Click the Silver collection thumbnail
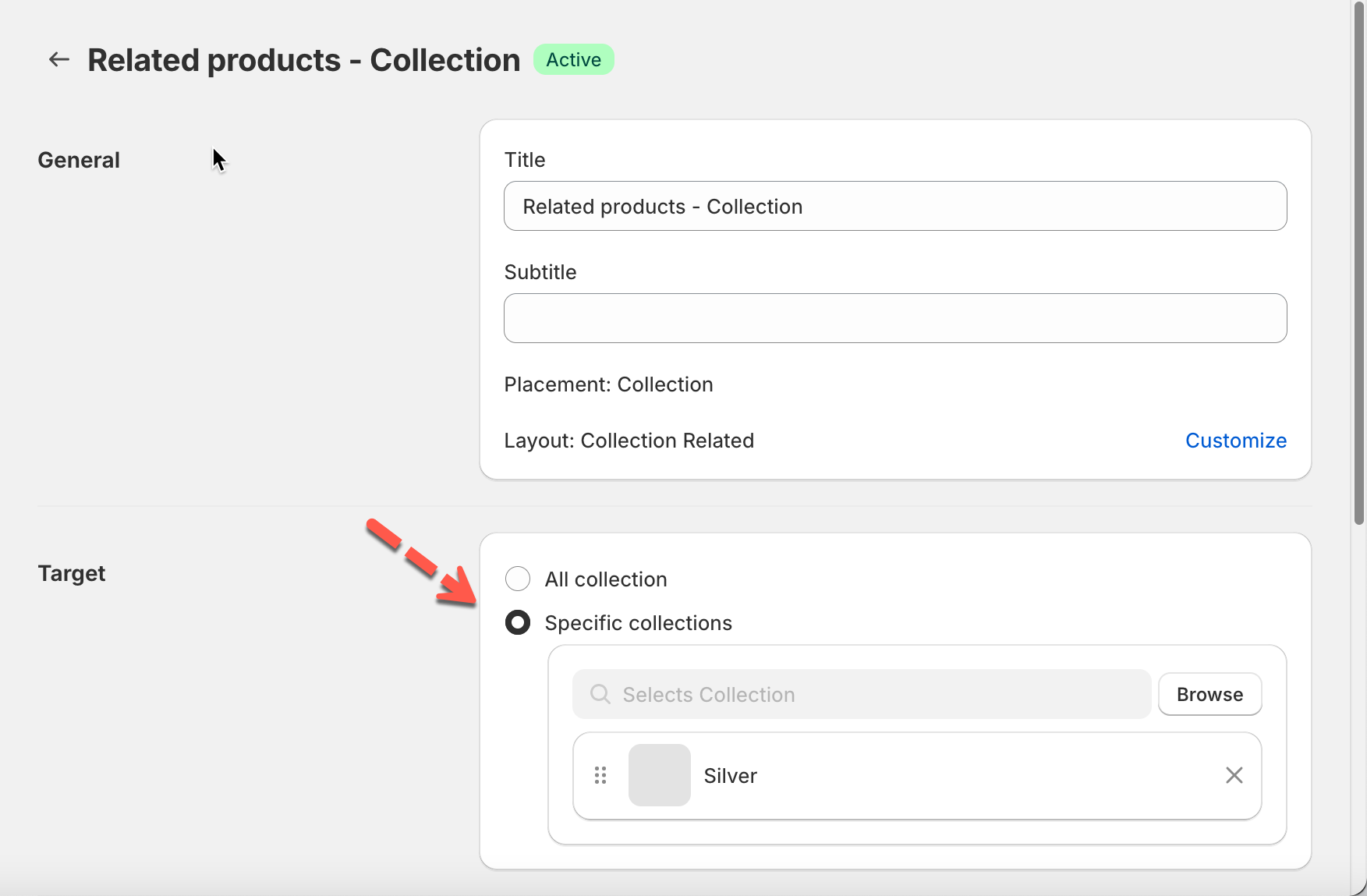Viewport: 1367px width, 896px height. coord(659,775)
